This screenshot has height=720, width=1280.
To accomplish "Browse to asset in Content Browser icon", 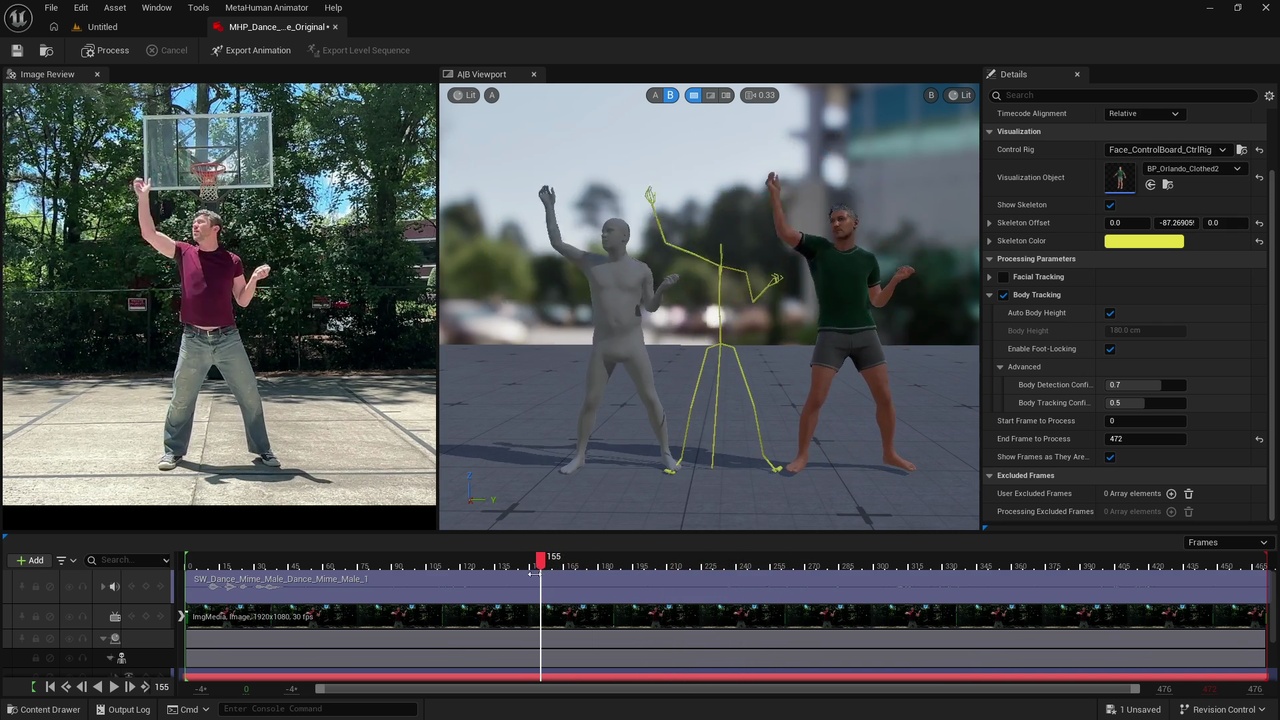I will click(46, 50).
